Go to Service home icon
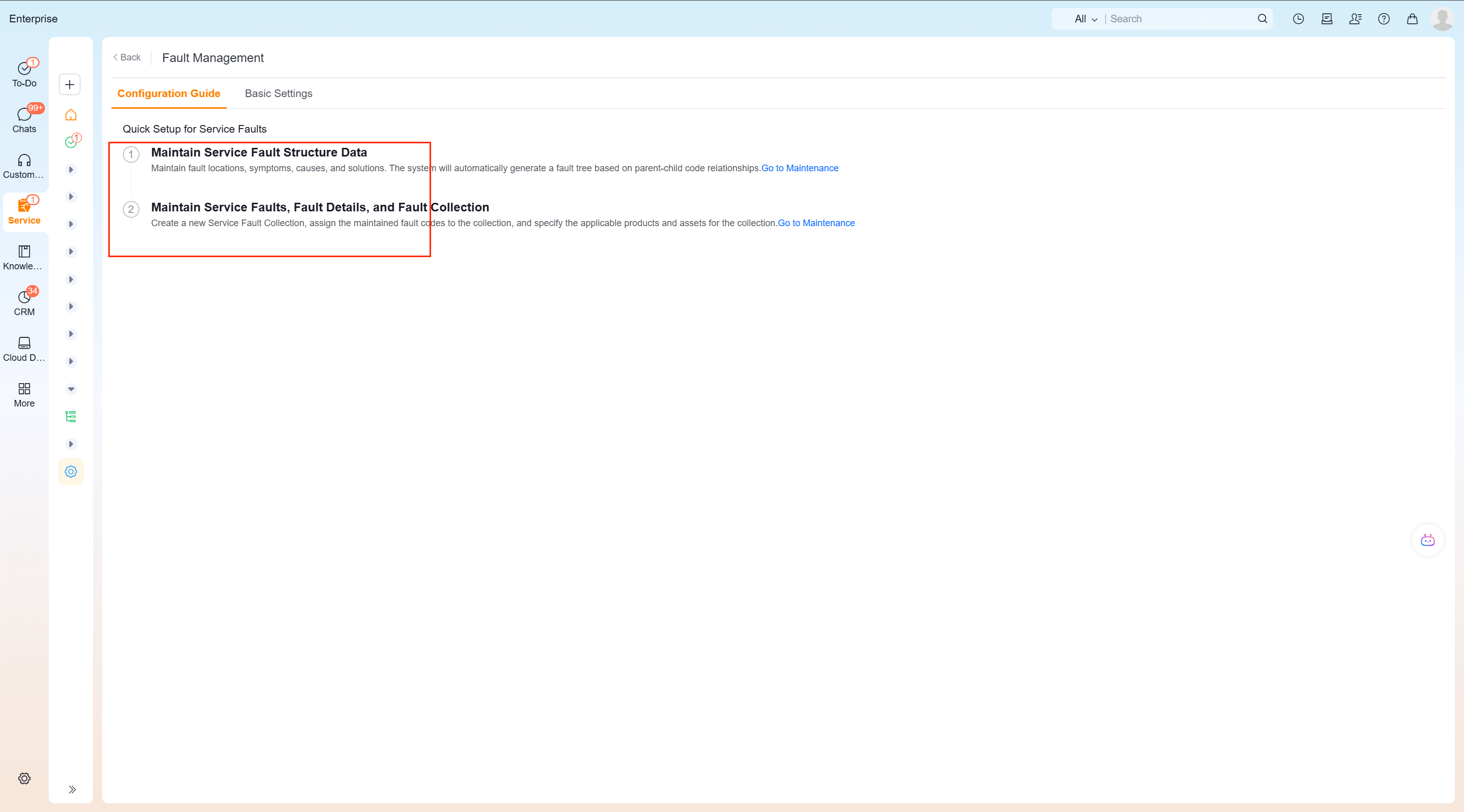 pyautogui.click(x=71, y=115)
